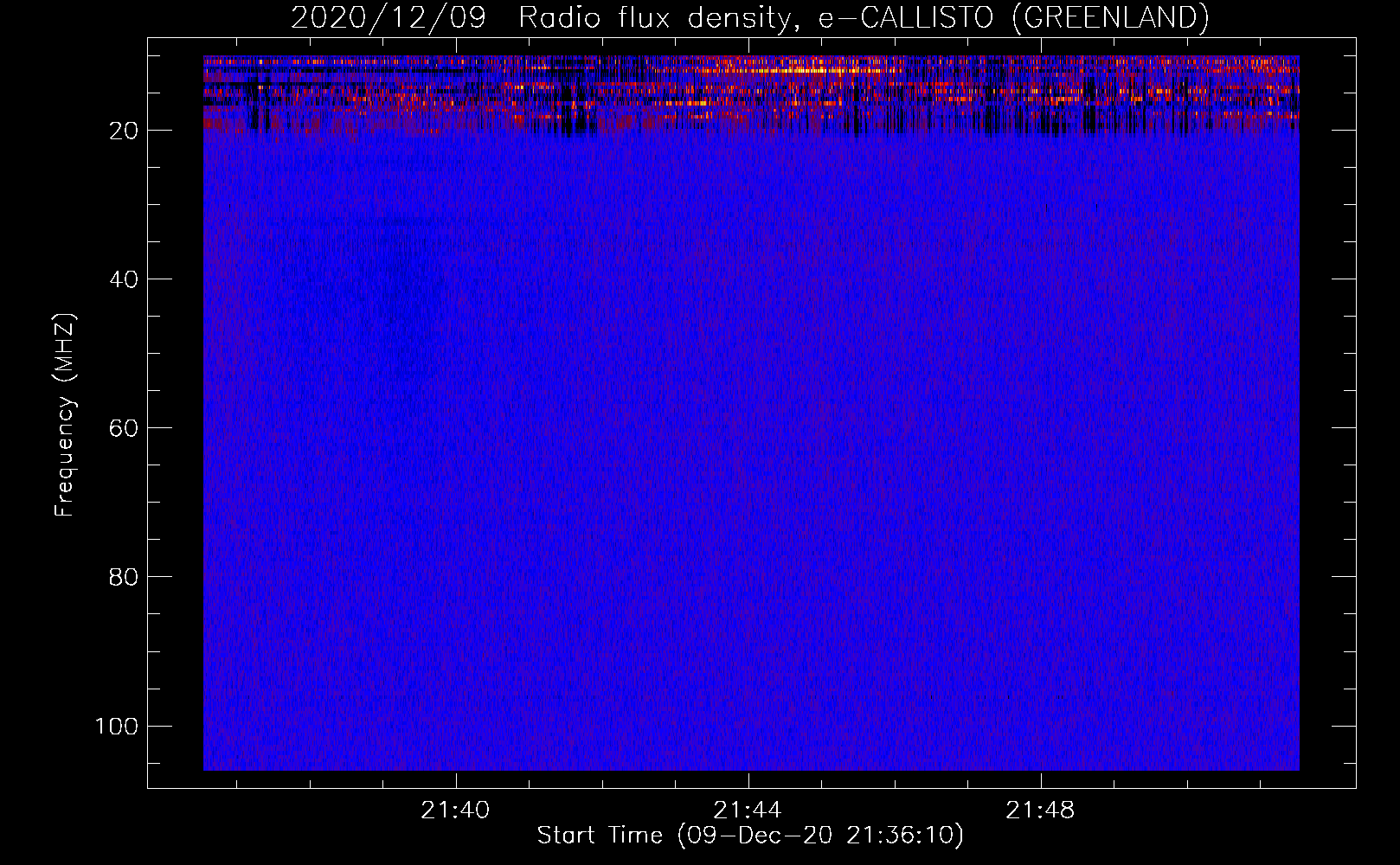Click the right-axis tick mark at 80 MHz

click(x=1344, y=576)
